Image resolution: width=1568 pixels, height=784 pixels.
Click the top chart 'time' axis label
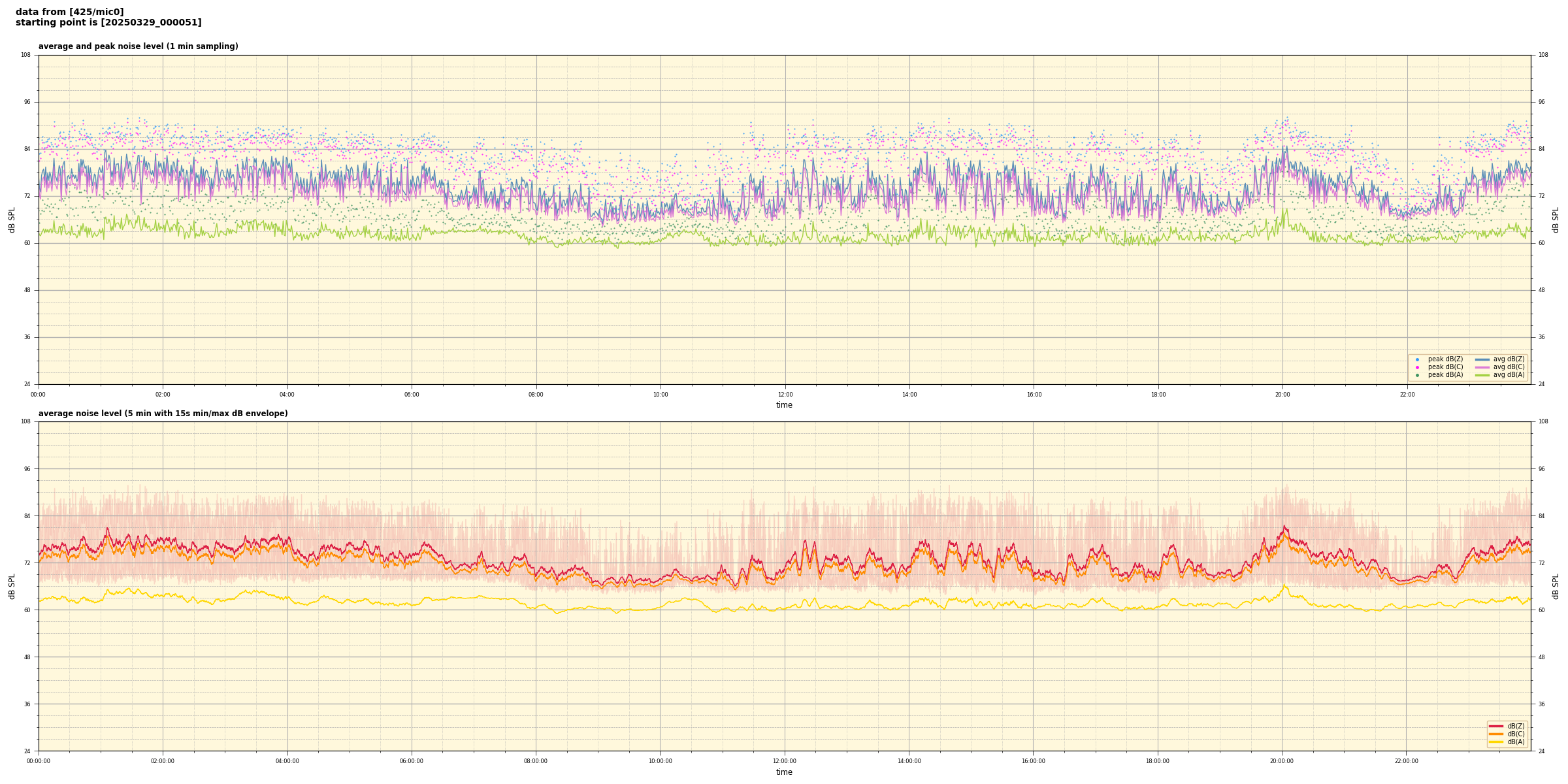point(784,405)
